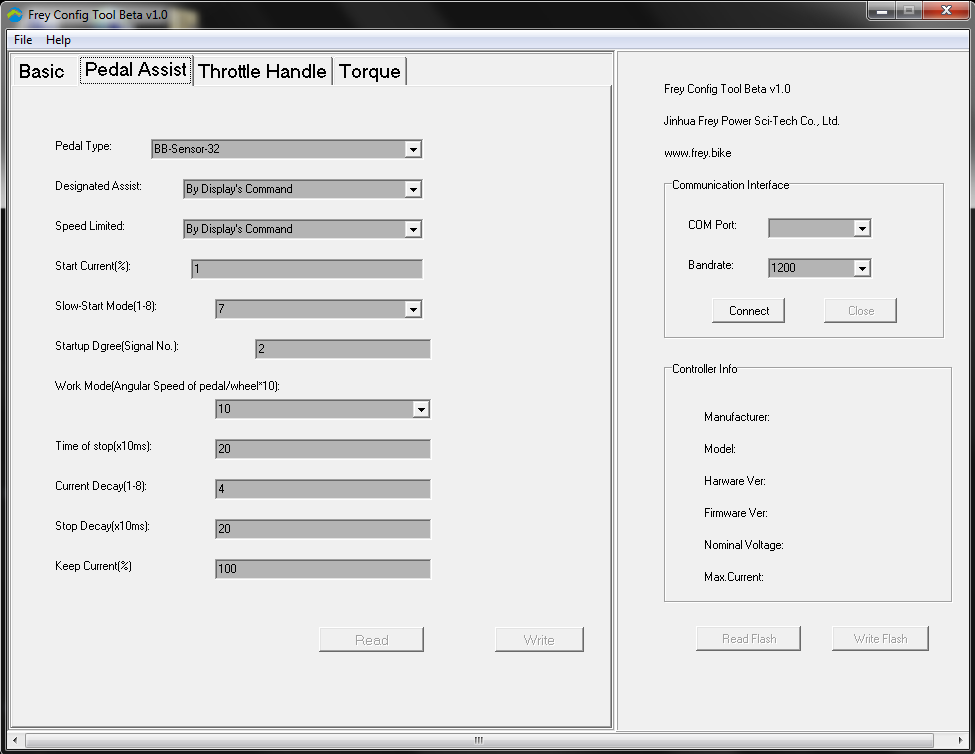This screenshot has height=754, width=975.
Task: Click the Write button
Action: pyautogui.click(x=539, y=639)
